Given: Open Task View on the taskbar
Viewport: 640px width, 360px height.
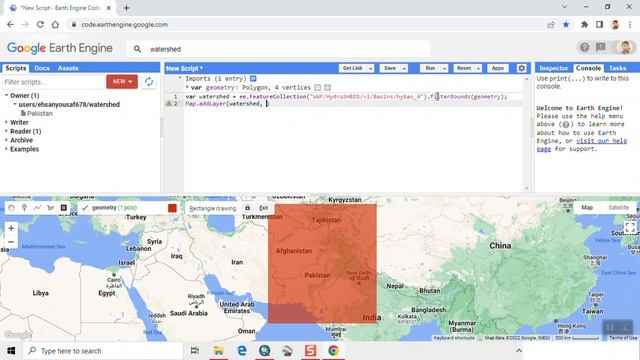Looking at the screenshot, I should (x=195, y=351).
